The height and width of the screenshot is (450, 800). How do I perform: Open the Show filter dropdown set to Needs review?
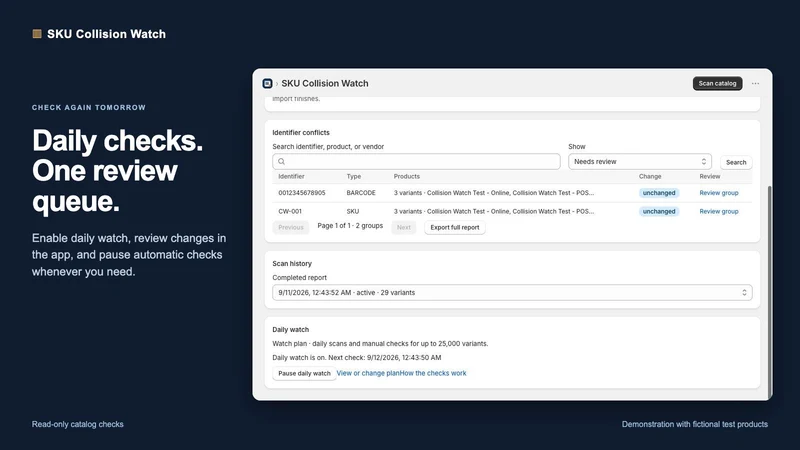tap(640, 161)
